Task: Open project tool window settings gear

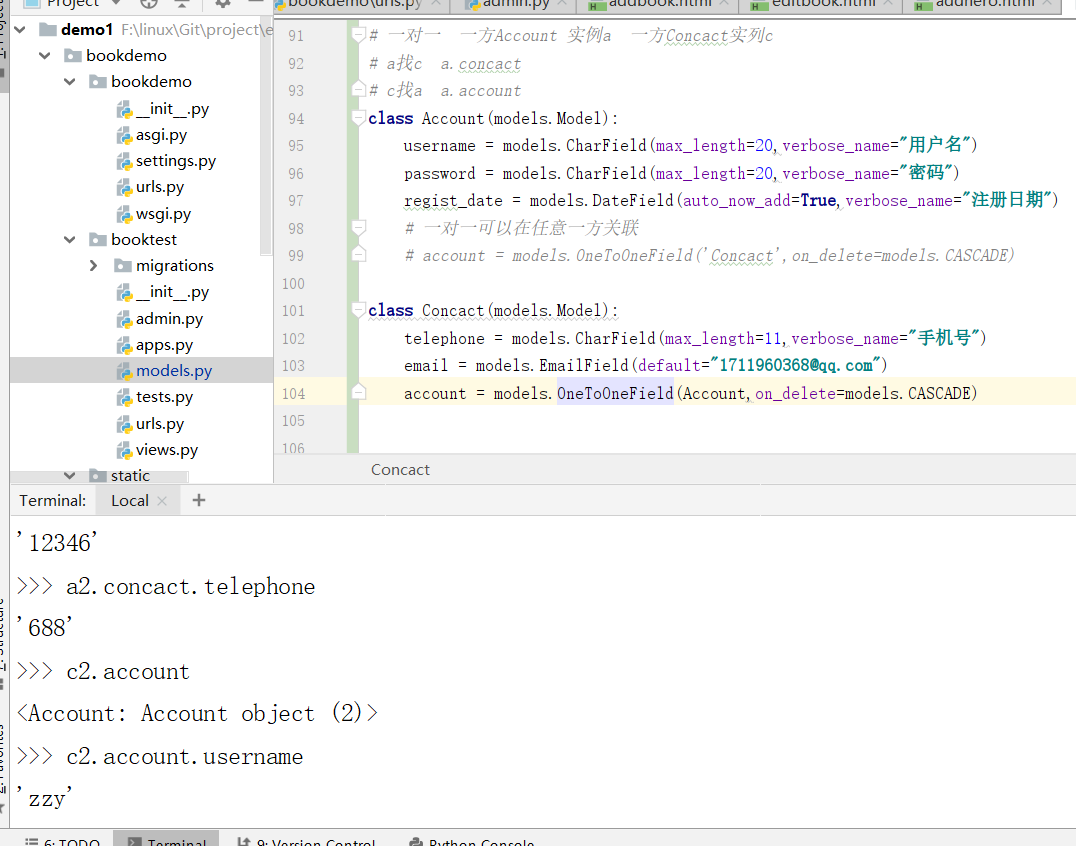Action: point(222,3)
